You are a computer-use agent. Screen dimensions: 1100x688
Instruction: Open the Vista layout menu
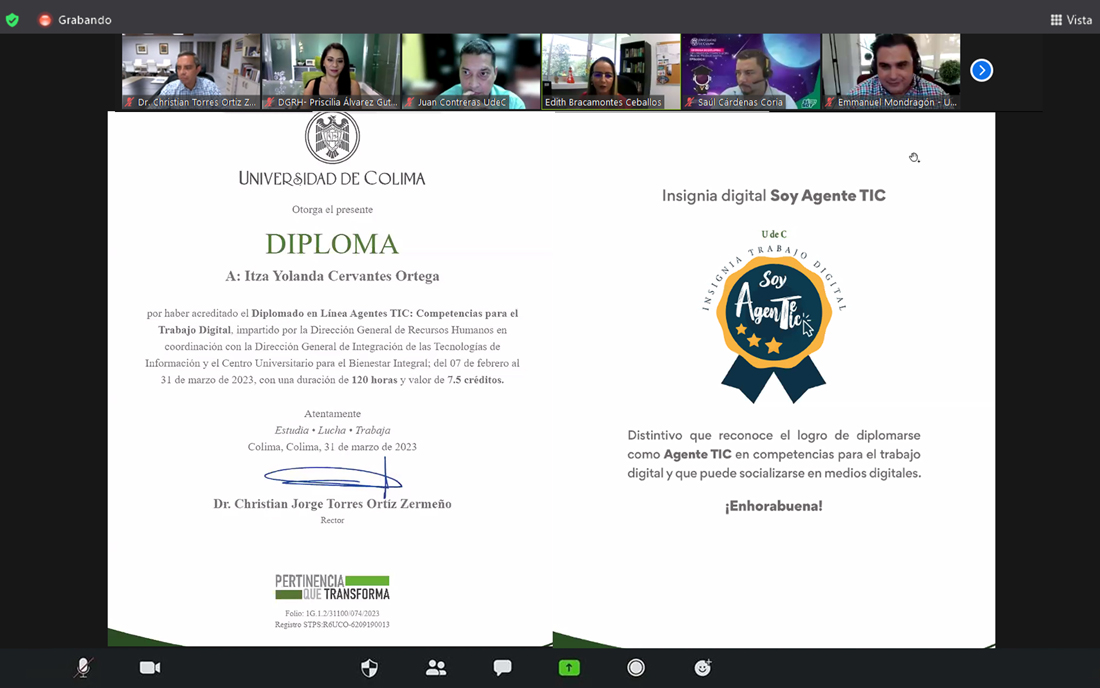coord(1071,20)
